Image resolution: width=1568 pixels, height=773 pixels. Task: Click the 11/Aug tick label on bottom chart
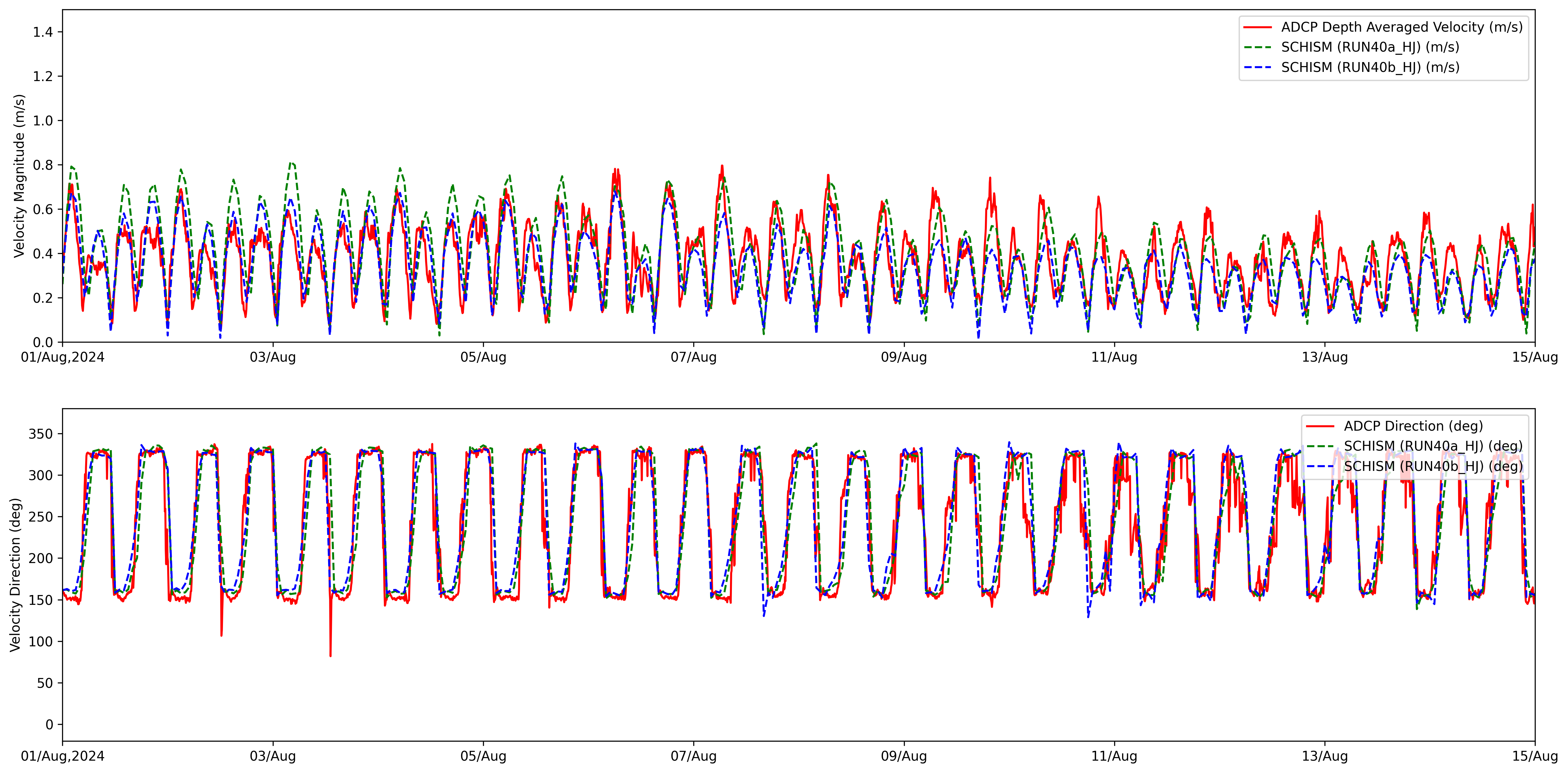(1114, 757)
